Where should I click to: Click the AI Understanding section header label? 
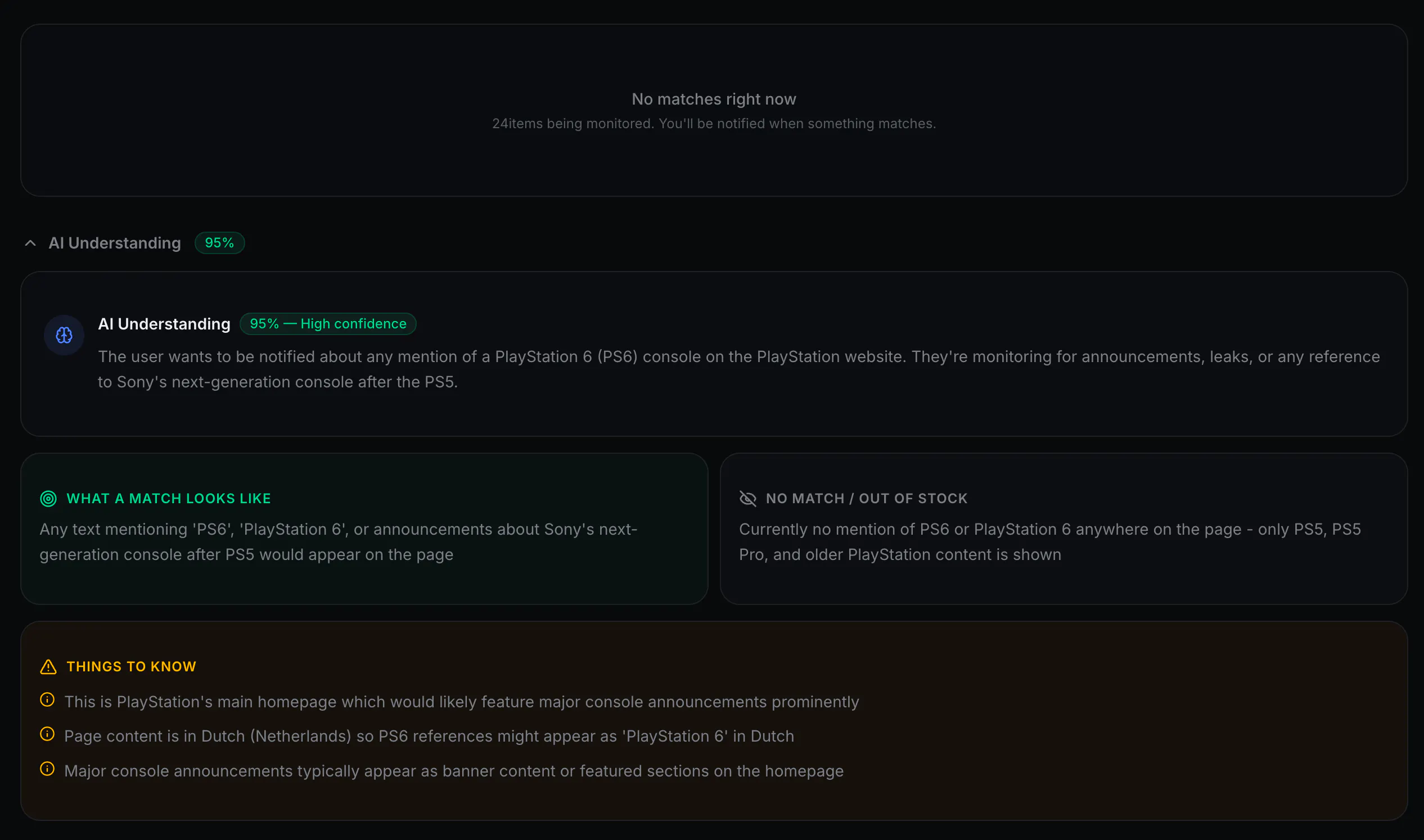[x=115, y=243]
